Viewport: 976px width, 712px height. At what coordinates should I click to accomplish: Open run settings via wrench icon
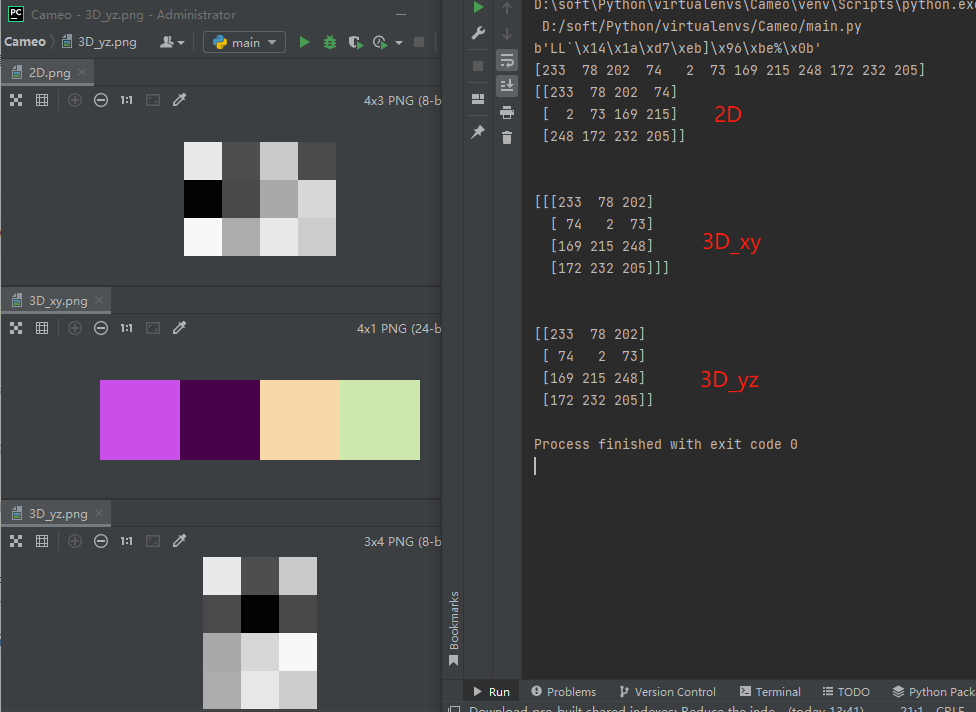tap(478, 33)
